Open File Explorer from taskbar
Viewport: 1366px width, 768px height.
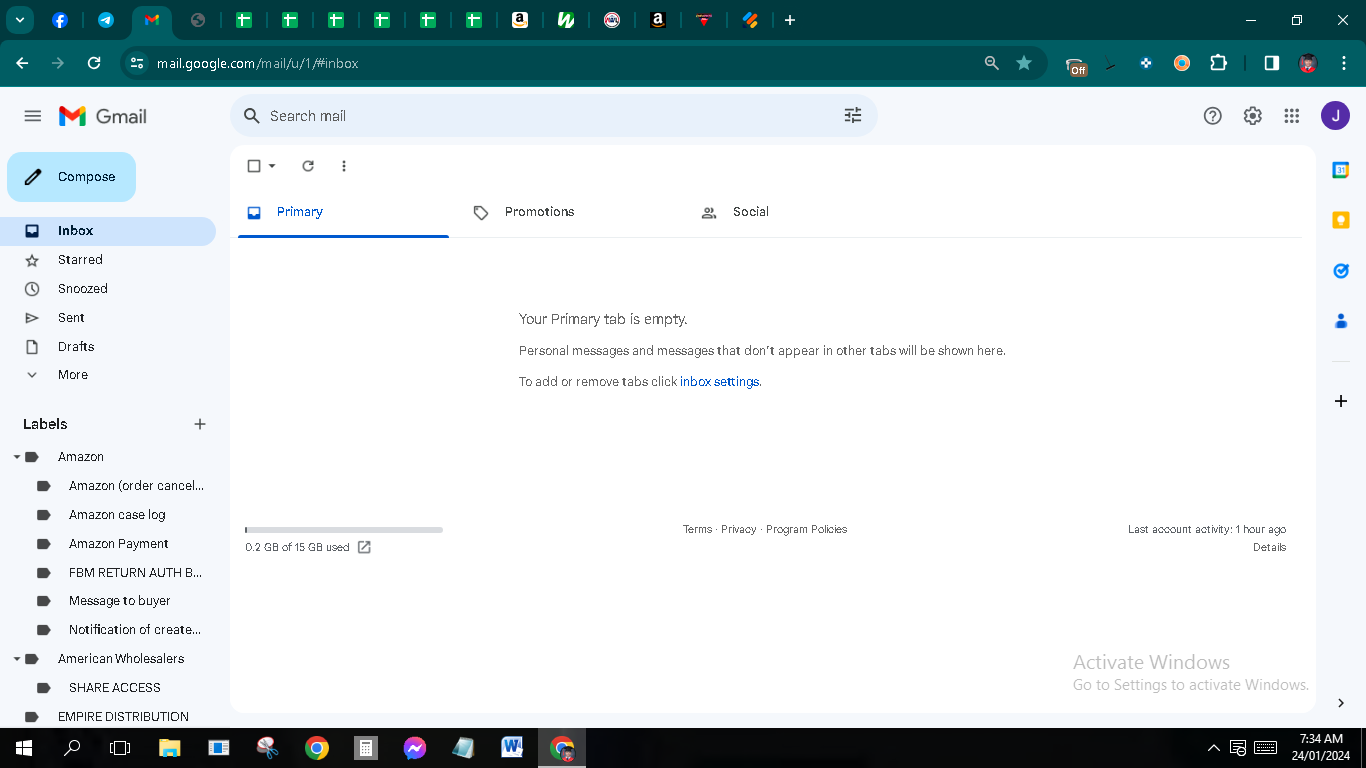coord(169,748)
